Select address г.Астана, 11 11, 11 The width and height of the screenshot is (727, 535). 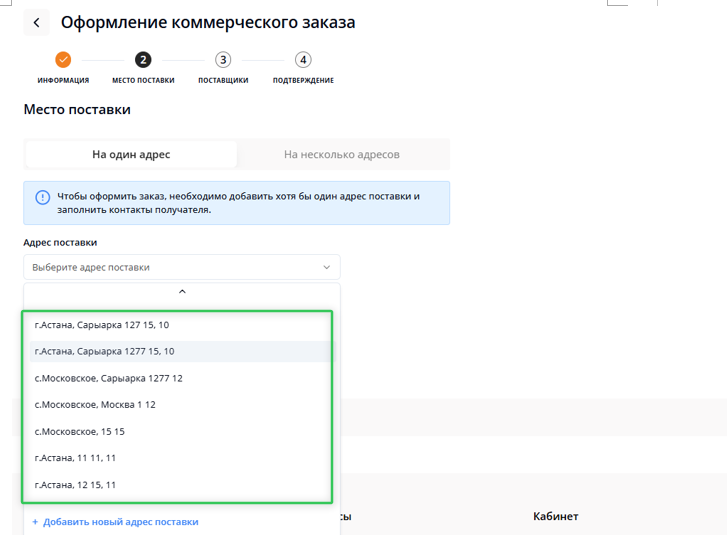pos(75,458)
